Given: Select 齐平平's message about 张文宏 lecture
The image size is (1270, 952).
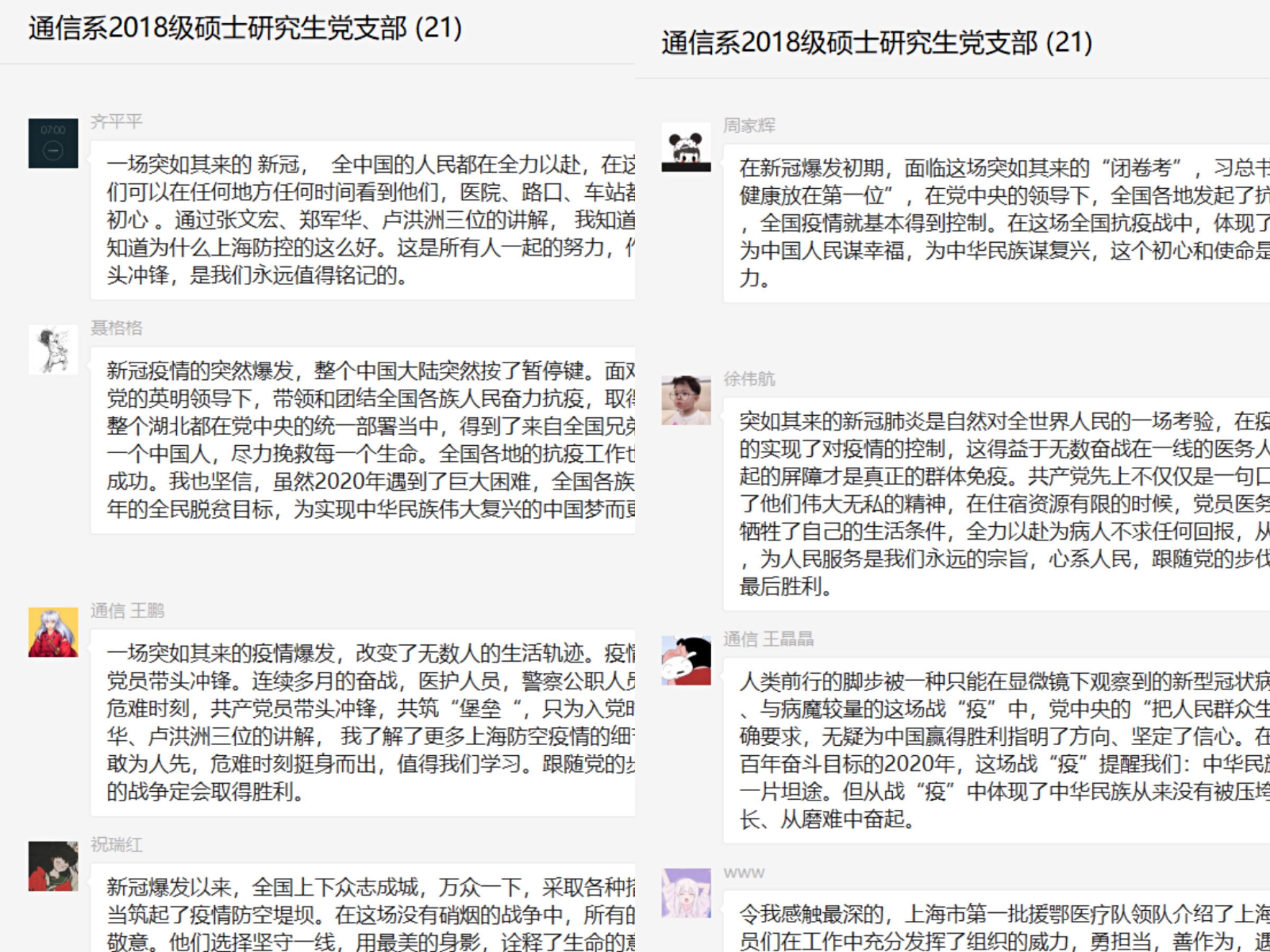Looking at the screenshot, I should (x=367, y=220).
